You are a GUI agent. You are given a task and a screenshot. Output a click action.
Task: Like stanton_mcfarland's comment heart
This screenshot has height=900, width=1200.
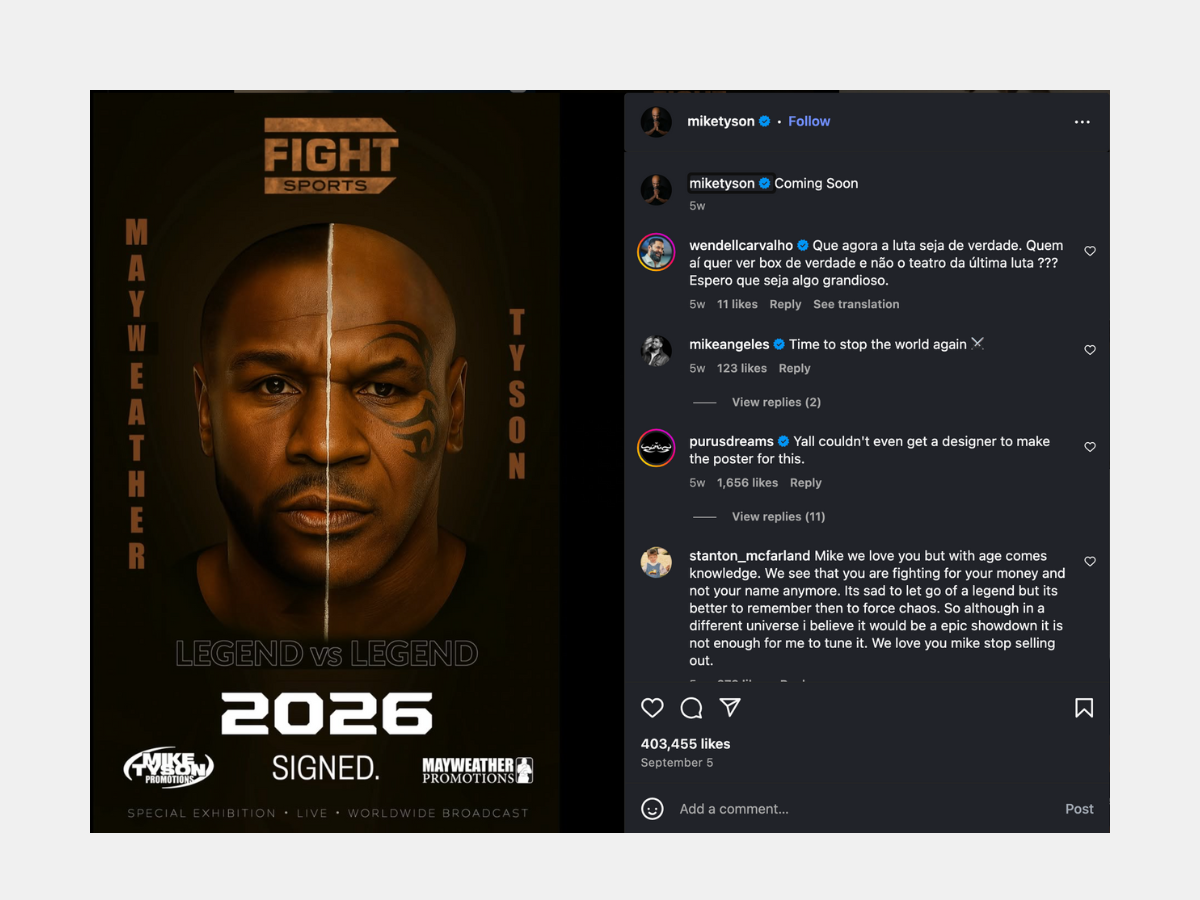(x=1090, y=562)
